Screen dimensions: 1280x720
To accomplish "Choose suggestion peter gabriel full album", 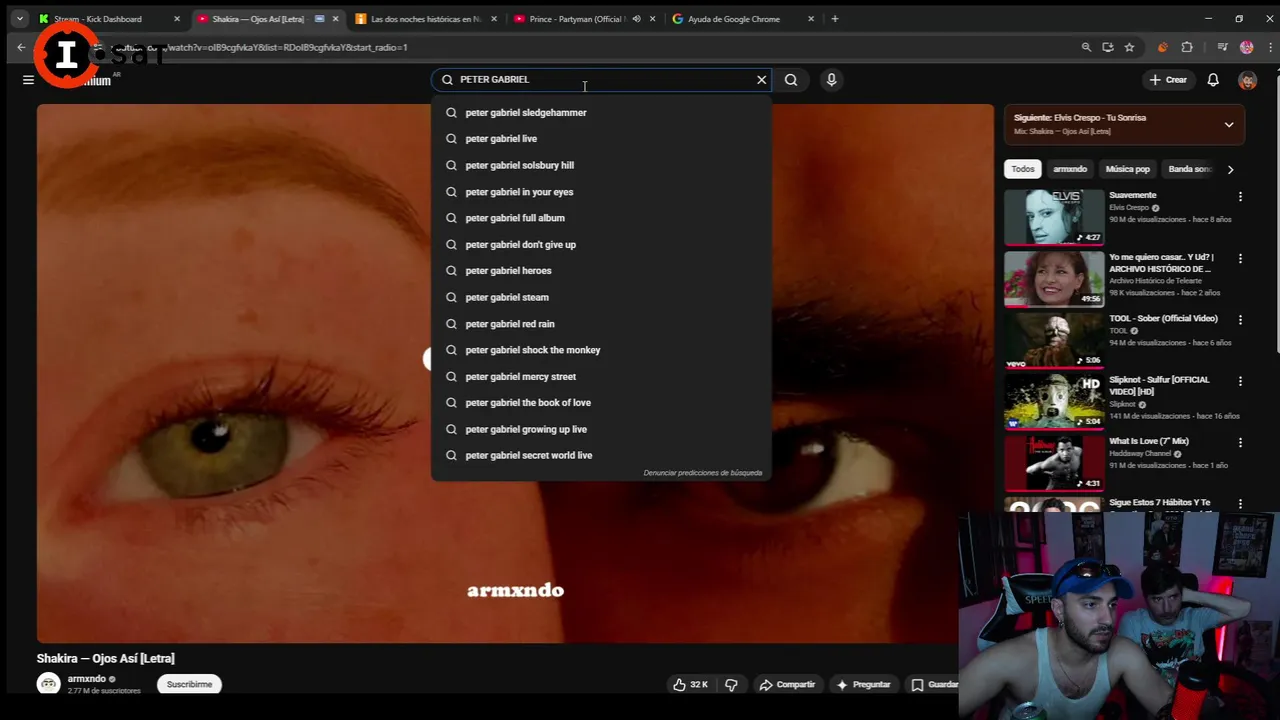I will pyautogui.click(x=601, y=217).
